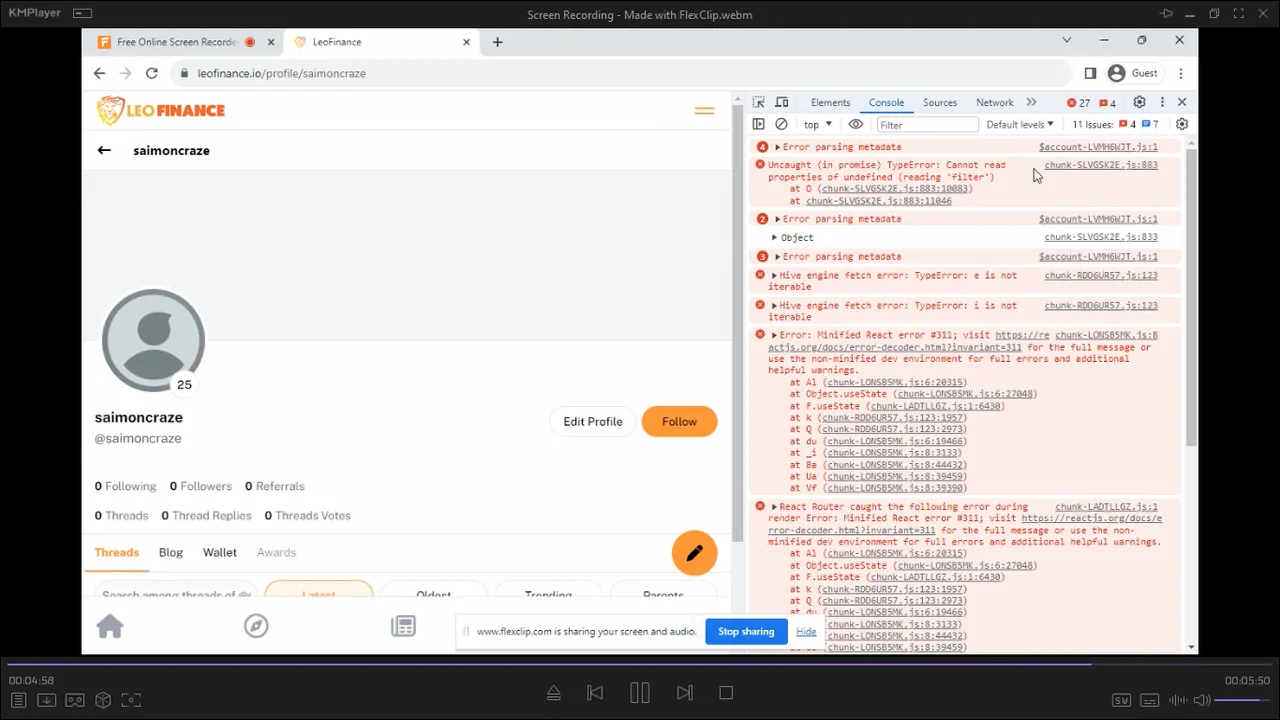Expand the Error parsing metadata row counted 4
Screen dimensions: 1280x720
(x=777, y=147)
